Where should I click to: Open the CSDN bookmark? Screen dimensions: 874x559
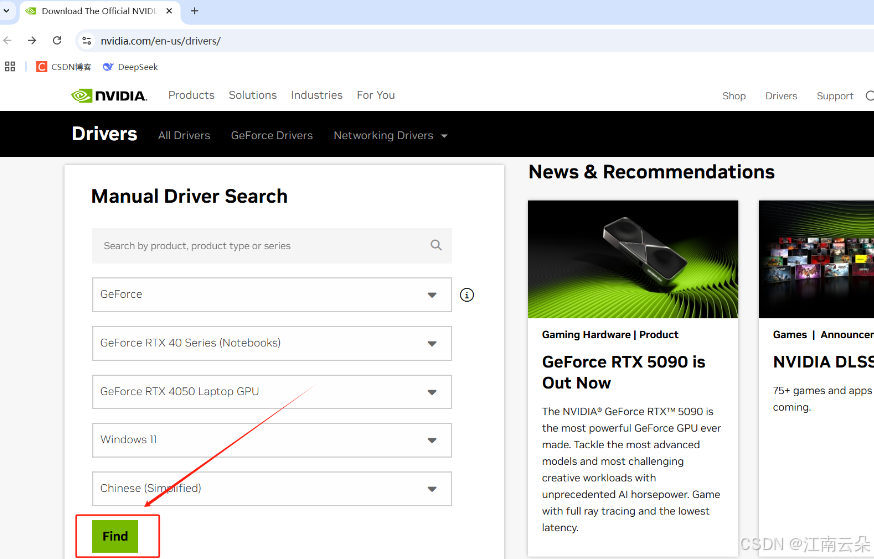pyautogui.click(x=64, y=67)
